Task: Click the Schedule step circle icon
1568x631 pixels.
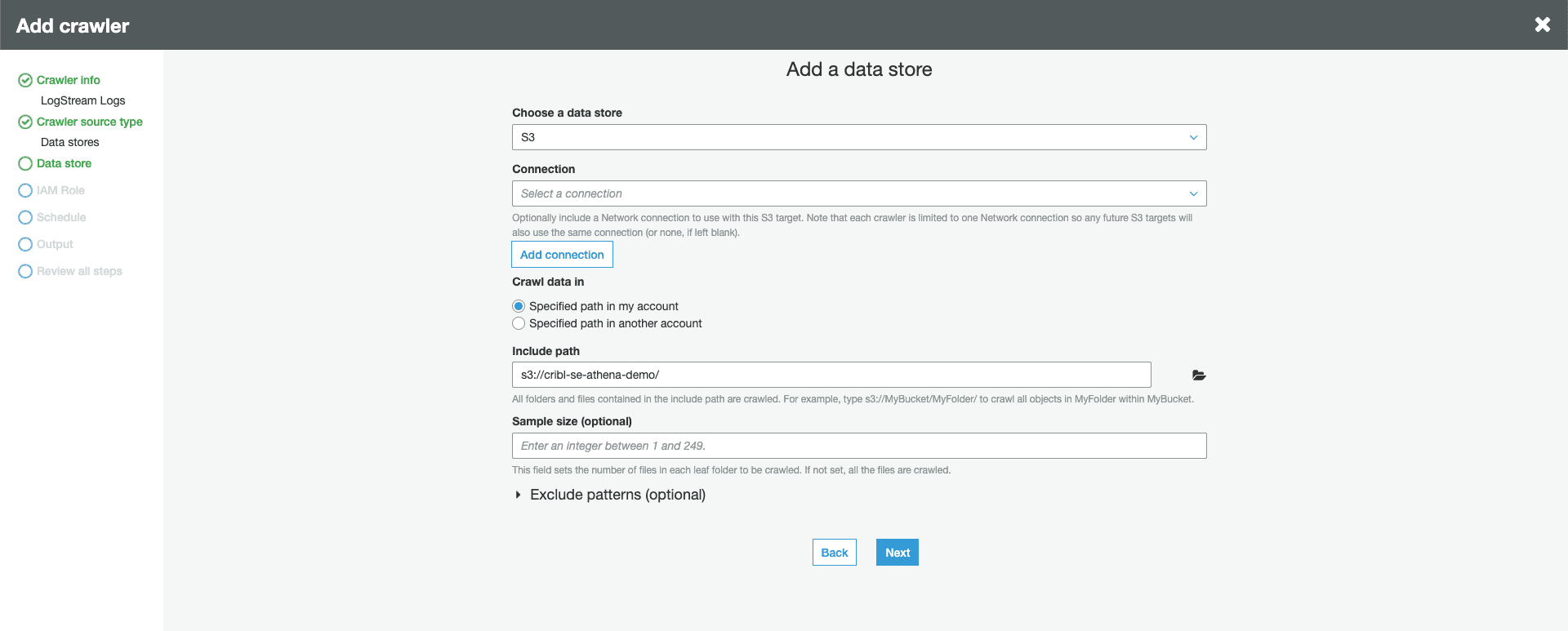Action: [25, 217]
